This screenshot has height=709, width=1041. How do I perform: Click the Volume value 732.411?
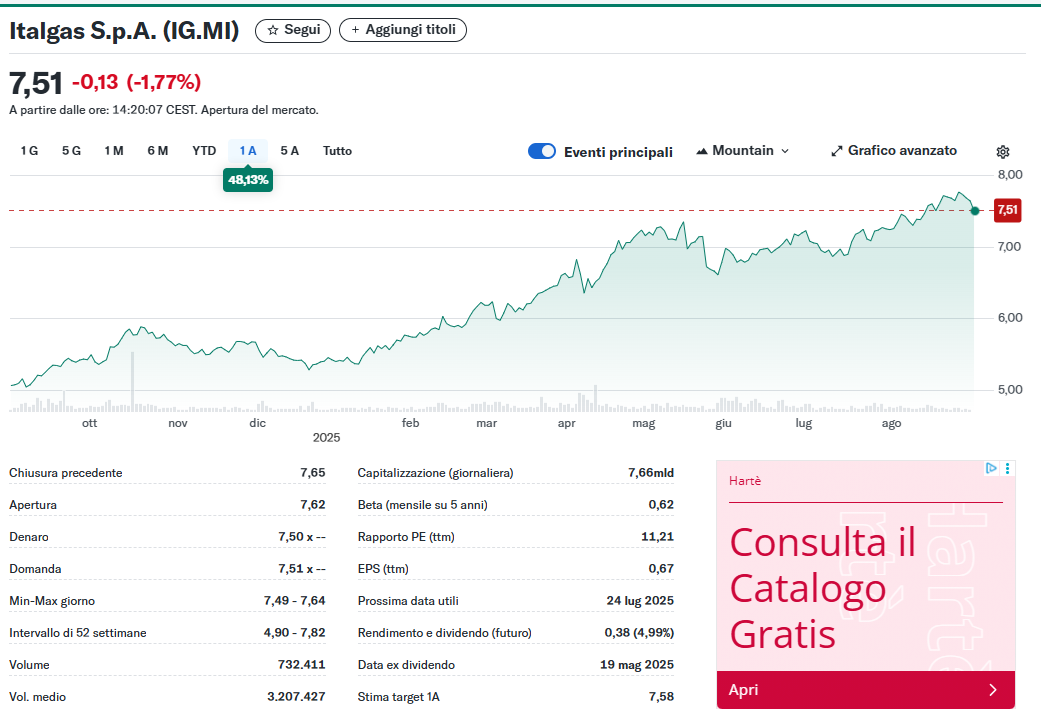301,665
